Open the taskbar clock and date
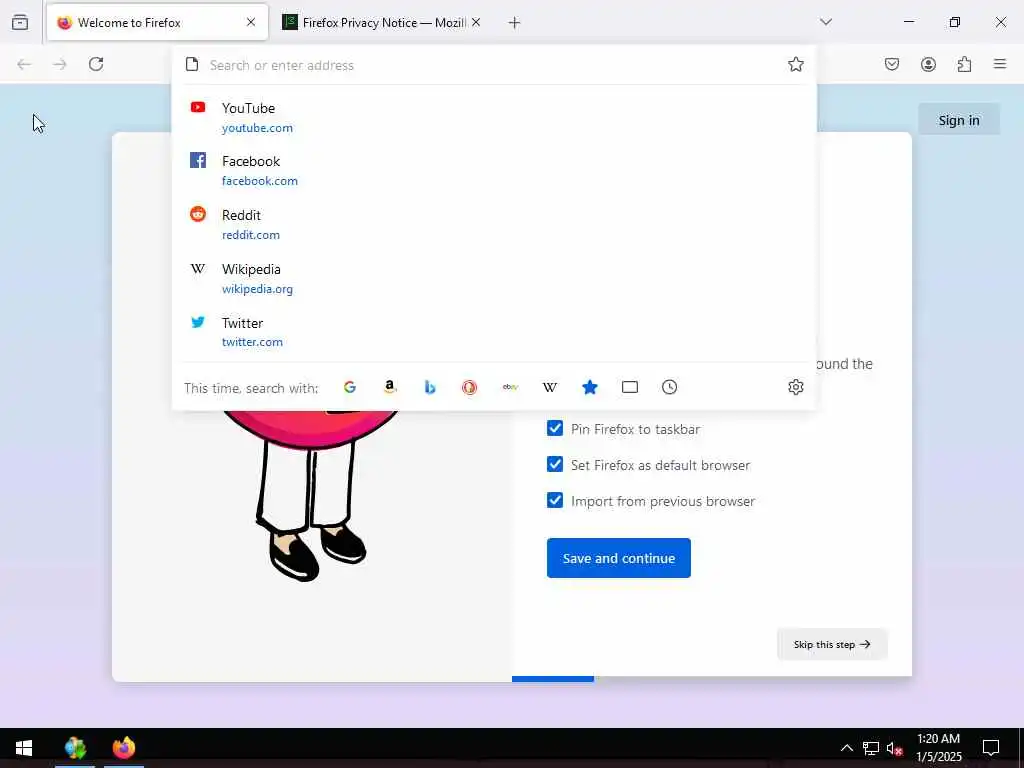 click(x=939, y=748)
